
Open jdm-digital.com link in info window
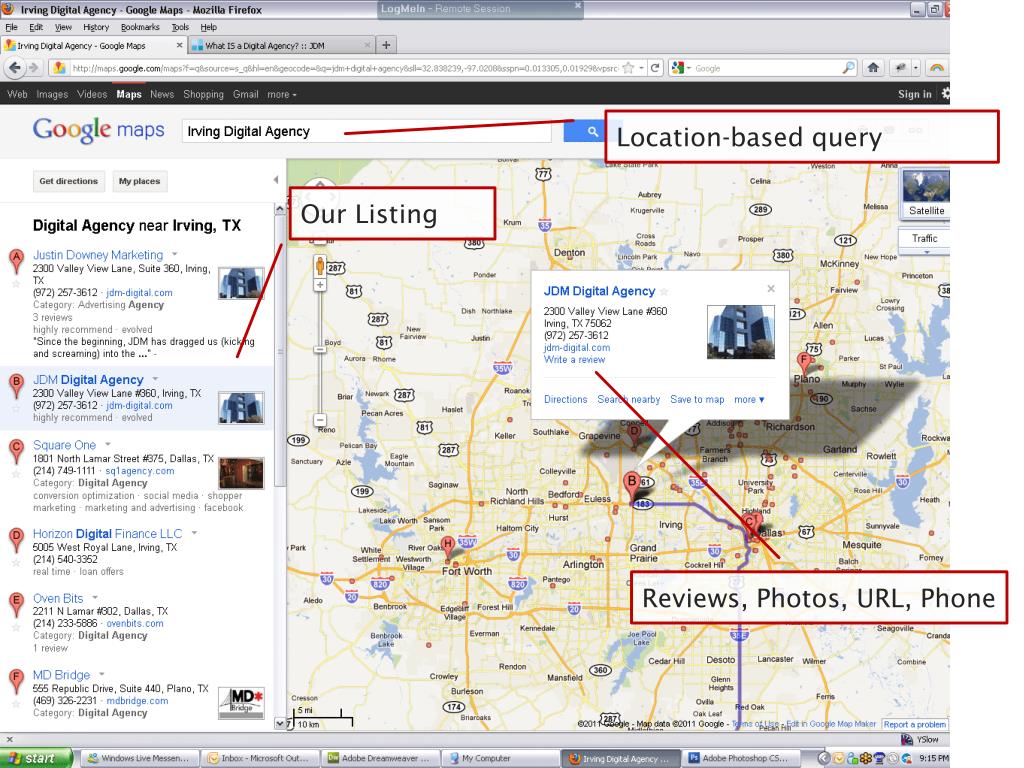point(577,348)
